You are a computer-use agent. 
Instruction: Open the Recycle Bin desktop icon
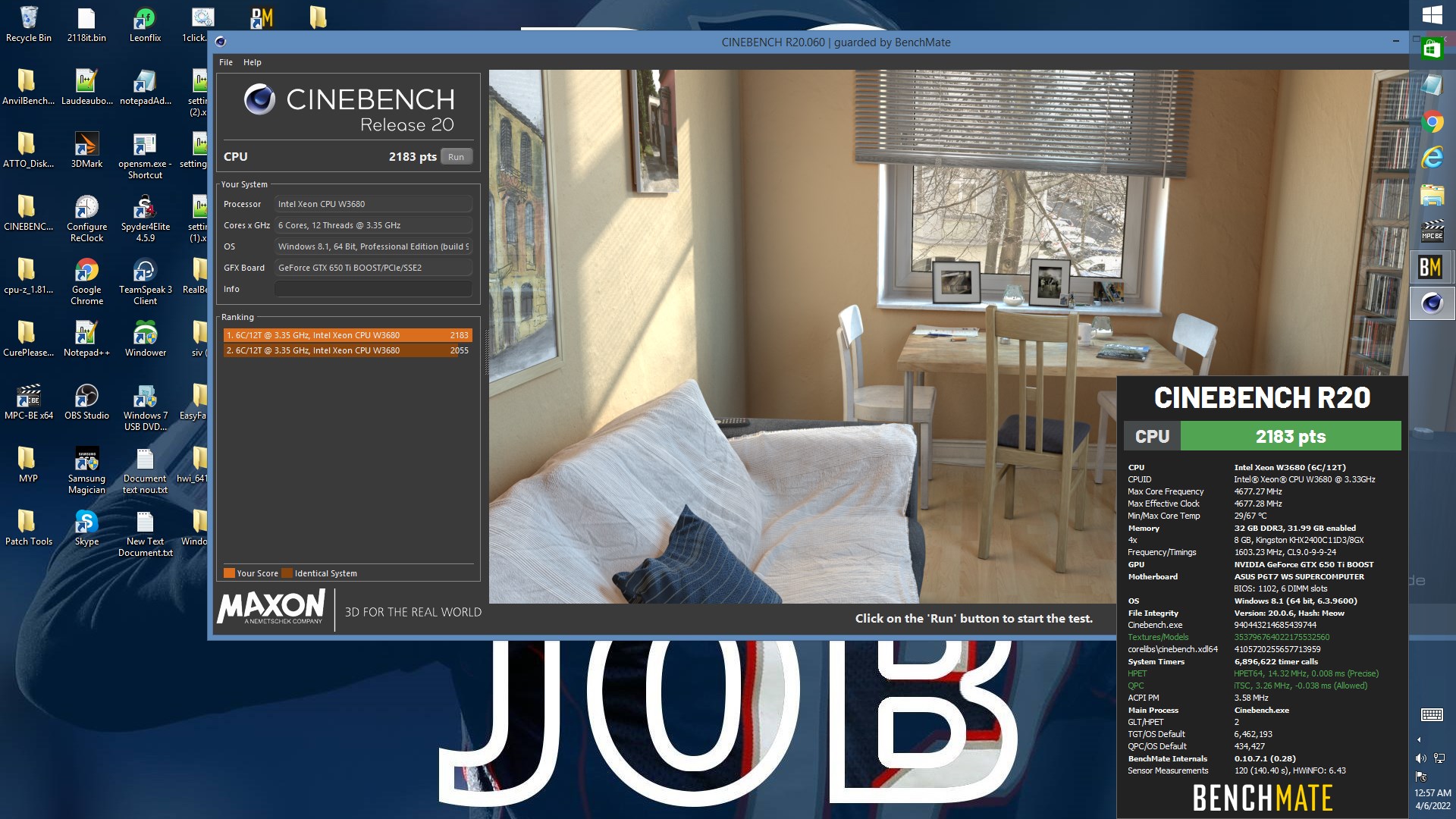(x=28, y=24)
